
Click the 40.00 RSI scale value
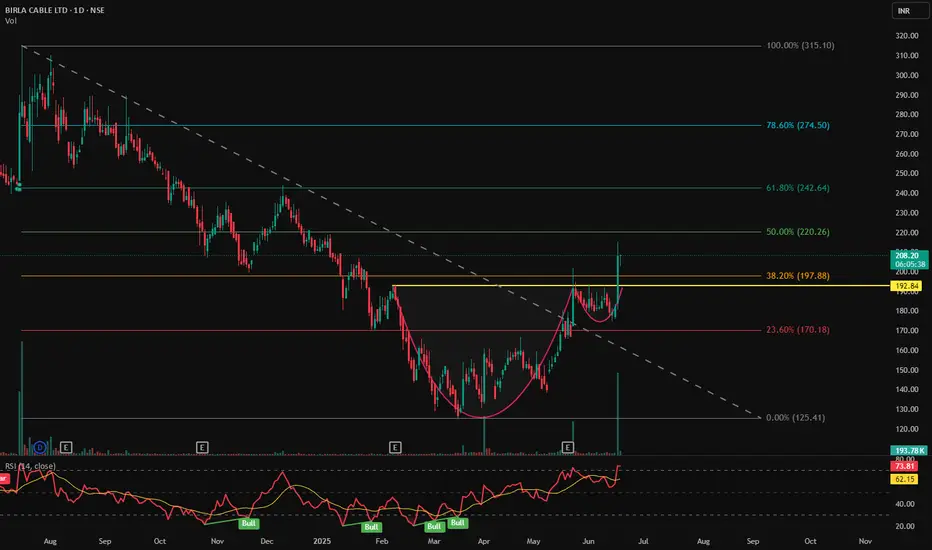pos(905,504)
